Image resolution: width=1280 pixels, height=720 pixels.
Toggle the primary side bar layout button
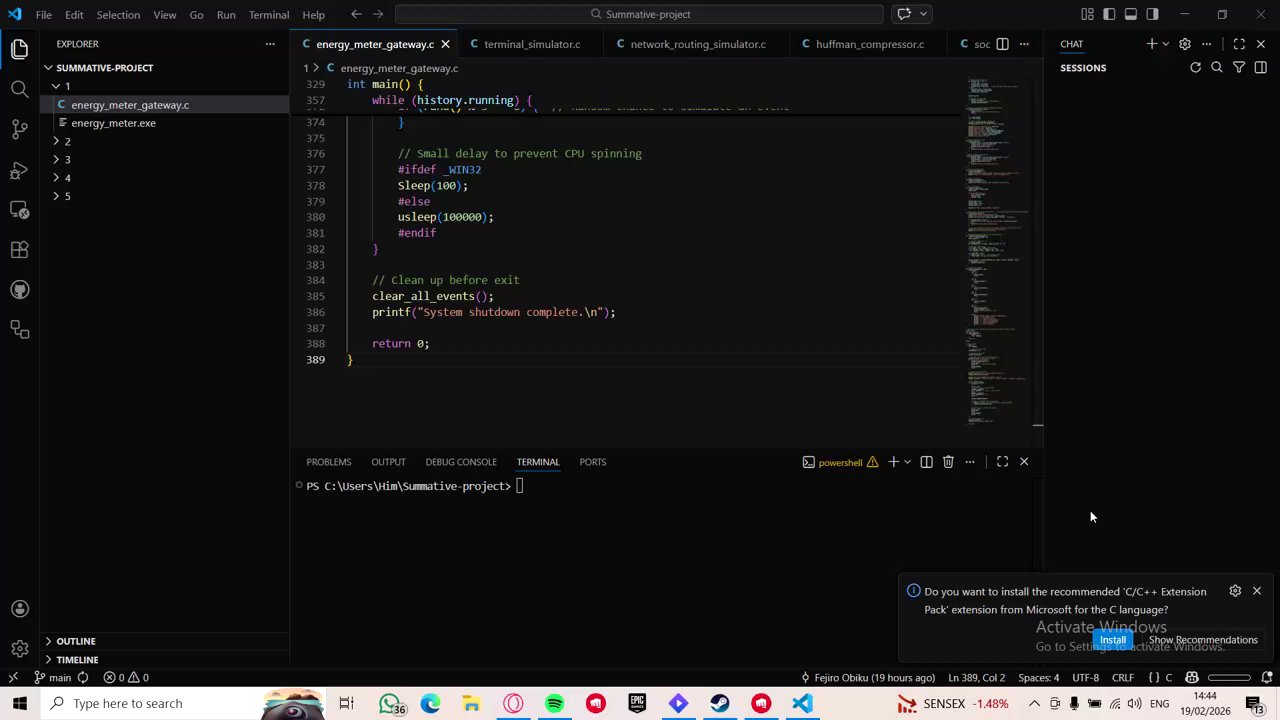[x=1109, y=14]
